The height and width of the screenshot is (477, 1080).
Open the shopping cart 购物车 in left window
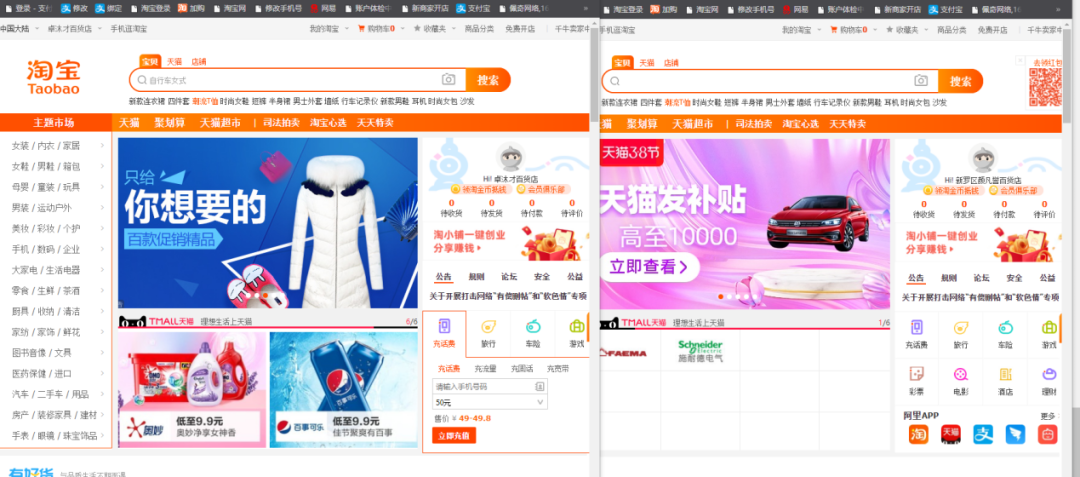click(376, 30)
